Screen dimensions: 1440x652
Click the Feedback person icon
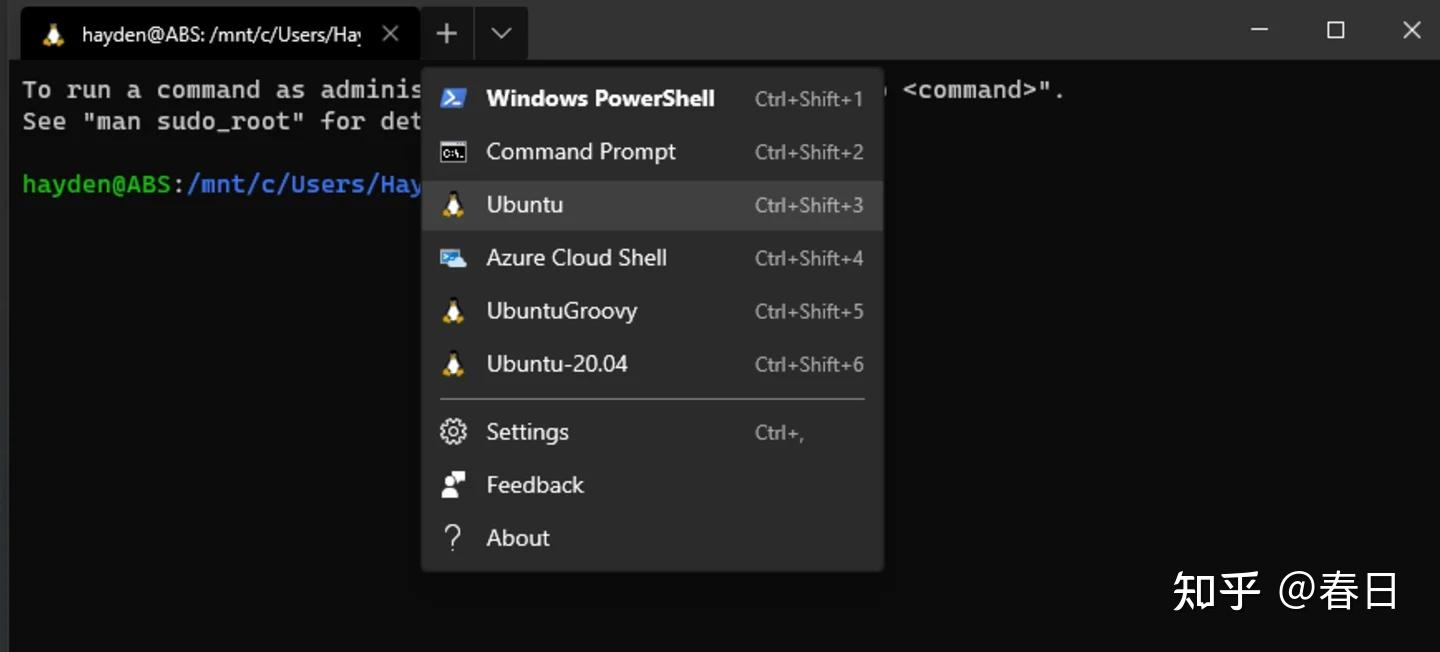pyautogui.click(x=453, y=484)
